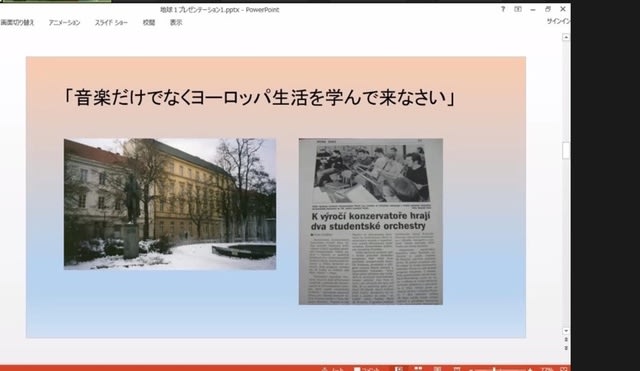
Task: Select the snowy building photo on the slide
Action: (170, 204)
